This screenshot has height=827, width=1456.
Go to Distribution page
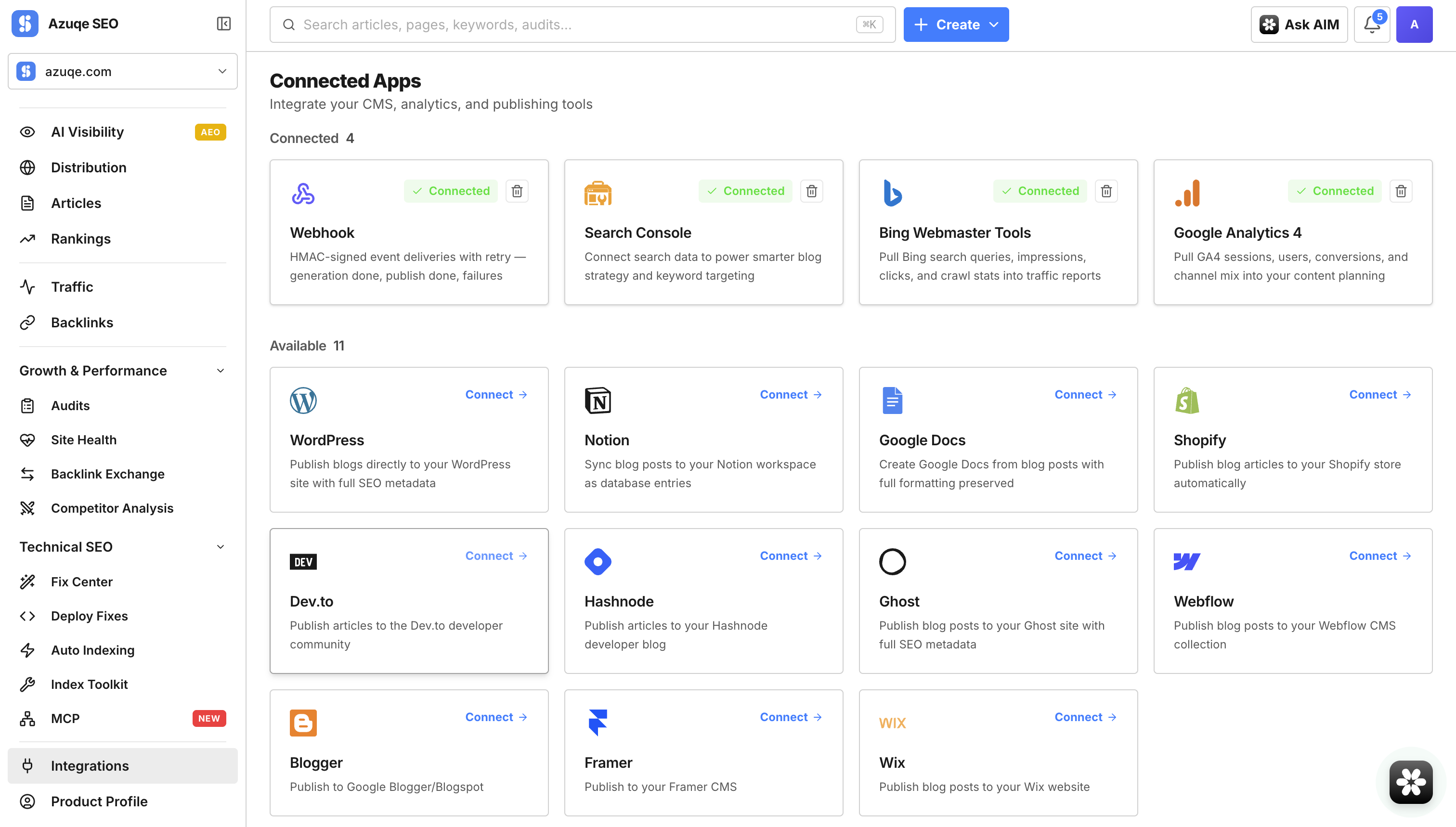point(123,168)
